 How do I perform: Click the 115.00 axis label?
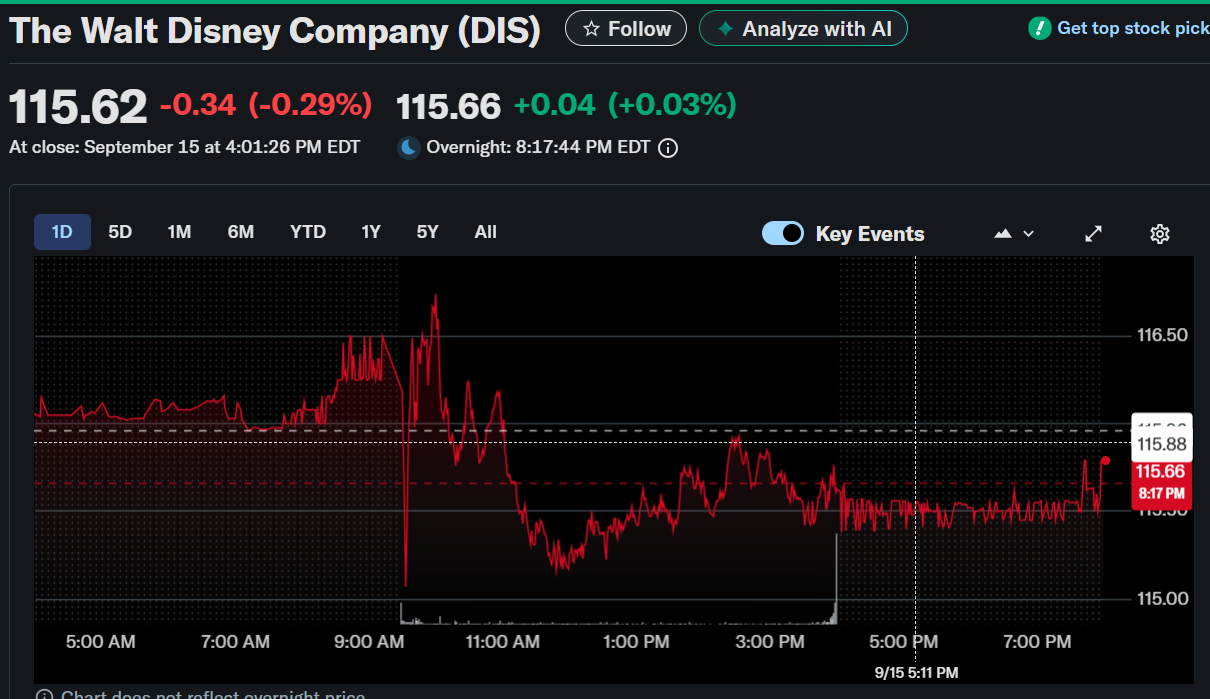tap(1163, 599)
